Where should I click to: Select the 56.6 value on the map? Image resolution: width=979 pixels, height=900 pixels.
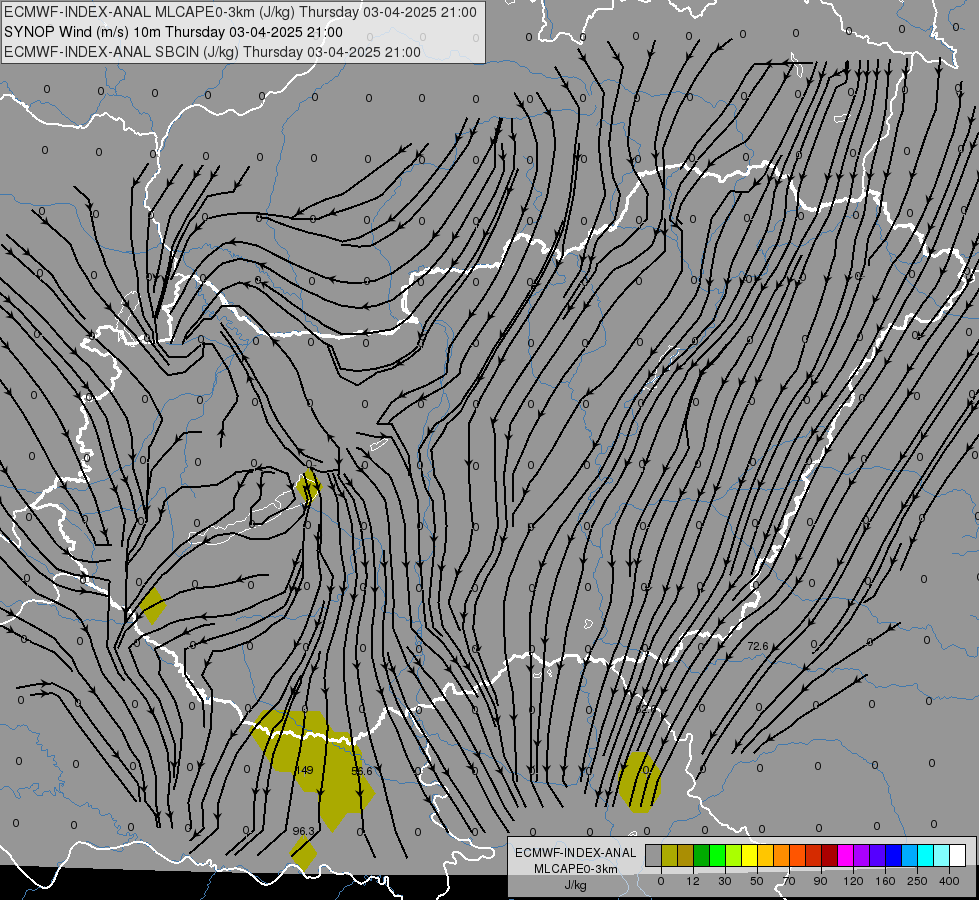tap(362, 771)
